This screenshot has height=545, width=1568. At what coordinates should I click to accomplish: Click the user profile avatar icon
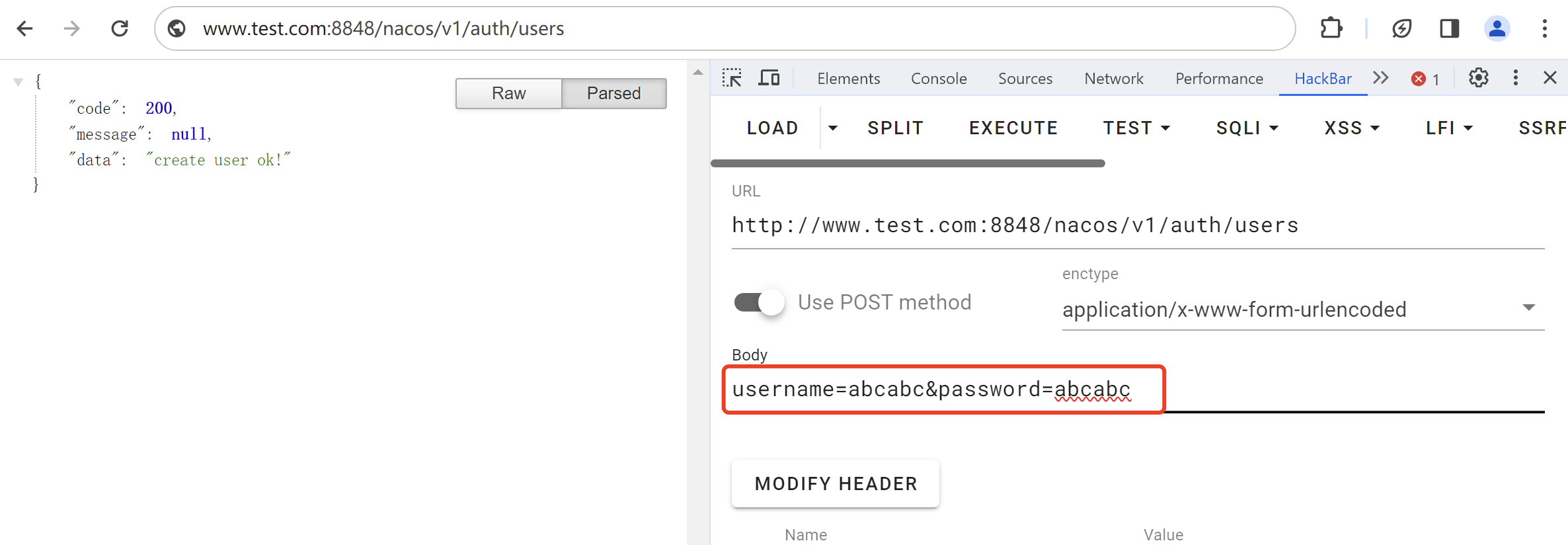(1497, 28)
